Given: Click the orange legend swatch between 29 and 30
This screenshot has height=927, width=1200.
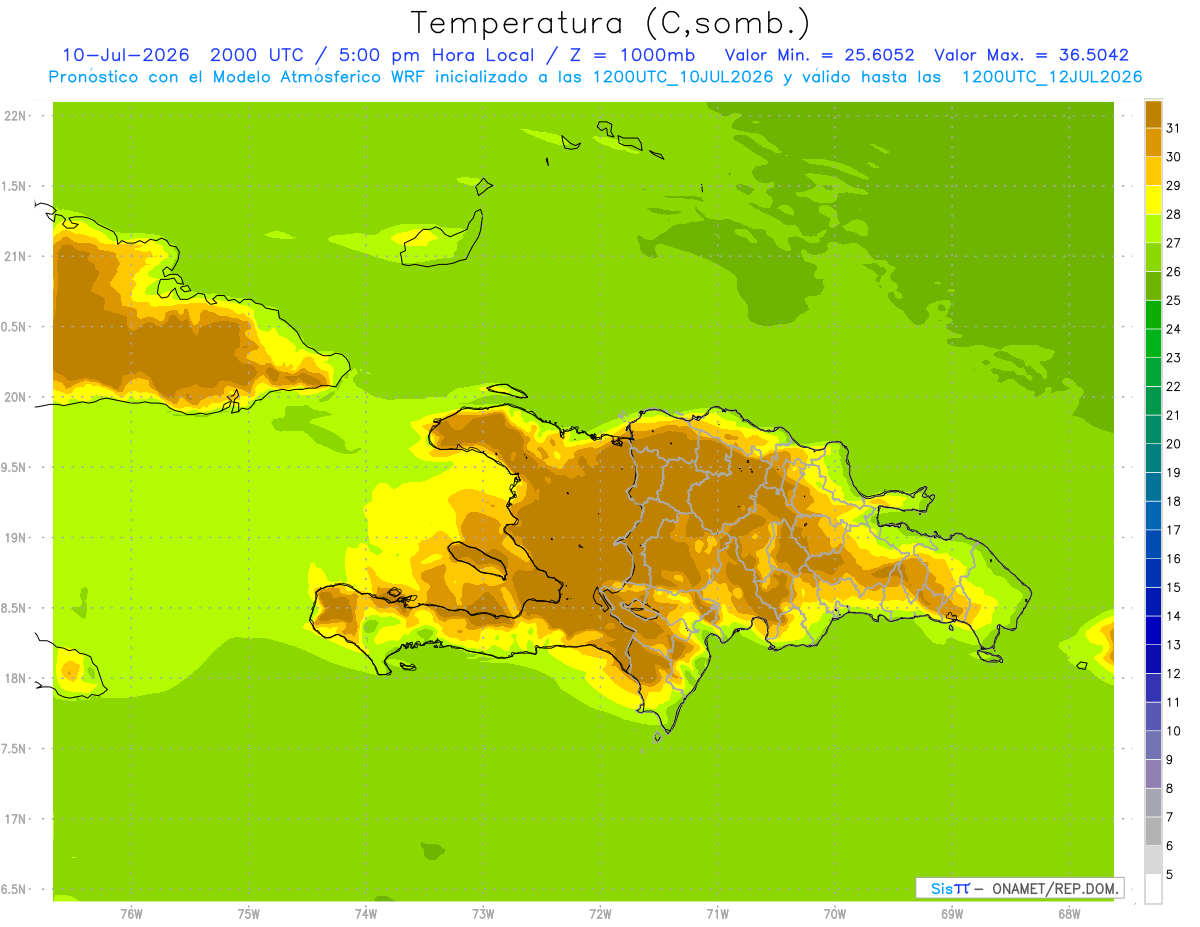Looking at the screenshot, I should (1153, 171).
